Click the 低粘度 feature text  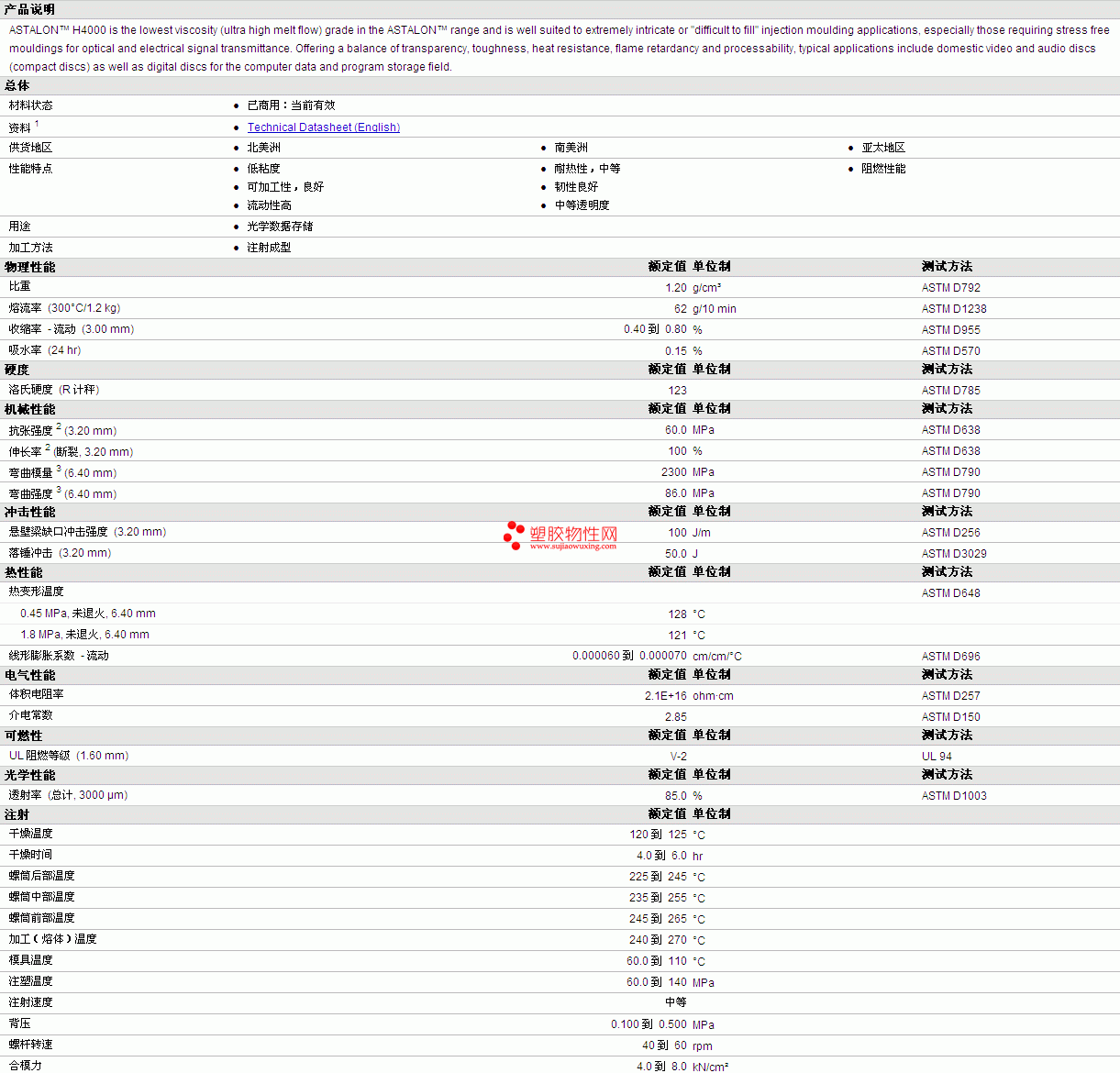[263, 169]
